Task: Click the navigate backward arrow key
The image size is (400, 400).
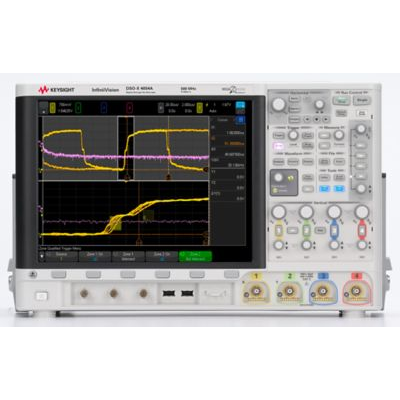Action: pyautogui.click(x=308, y=119)
